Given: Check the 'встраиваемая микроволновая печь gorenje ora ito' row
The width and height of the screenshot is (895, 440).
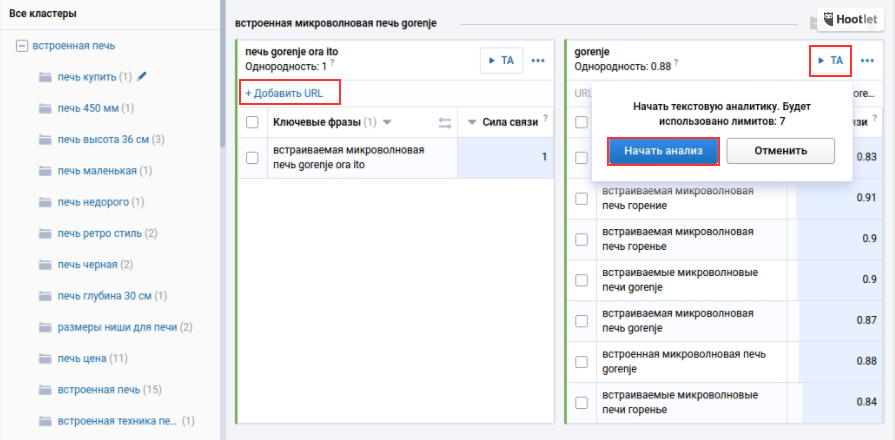Looking at the screenshot, I should tap(252, 158).
